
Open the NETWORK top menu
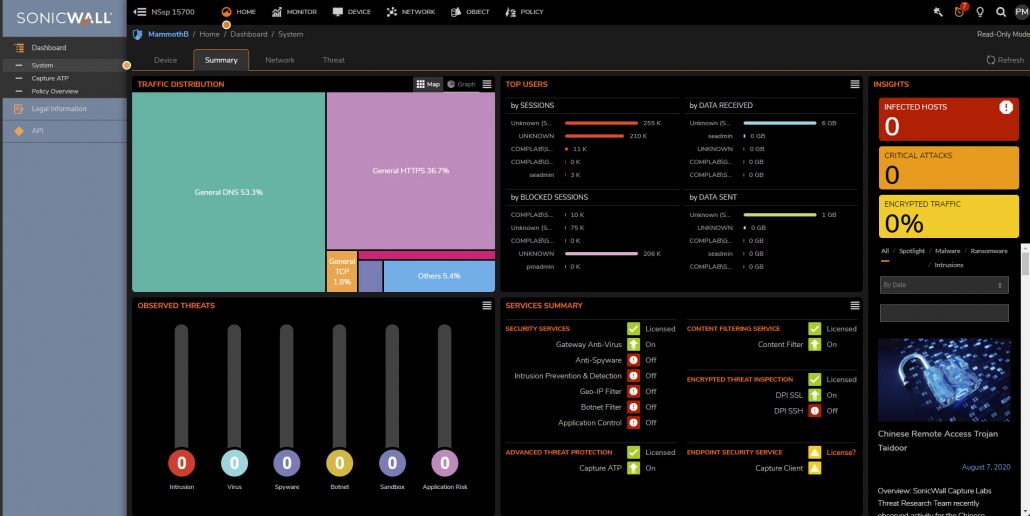[x=411, y=12]
